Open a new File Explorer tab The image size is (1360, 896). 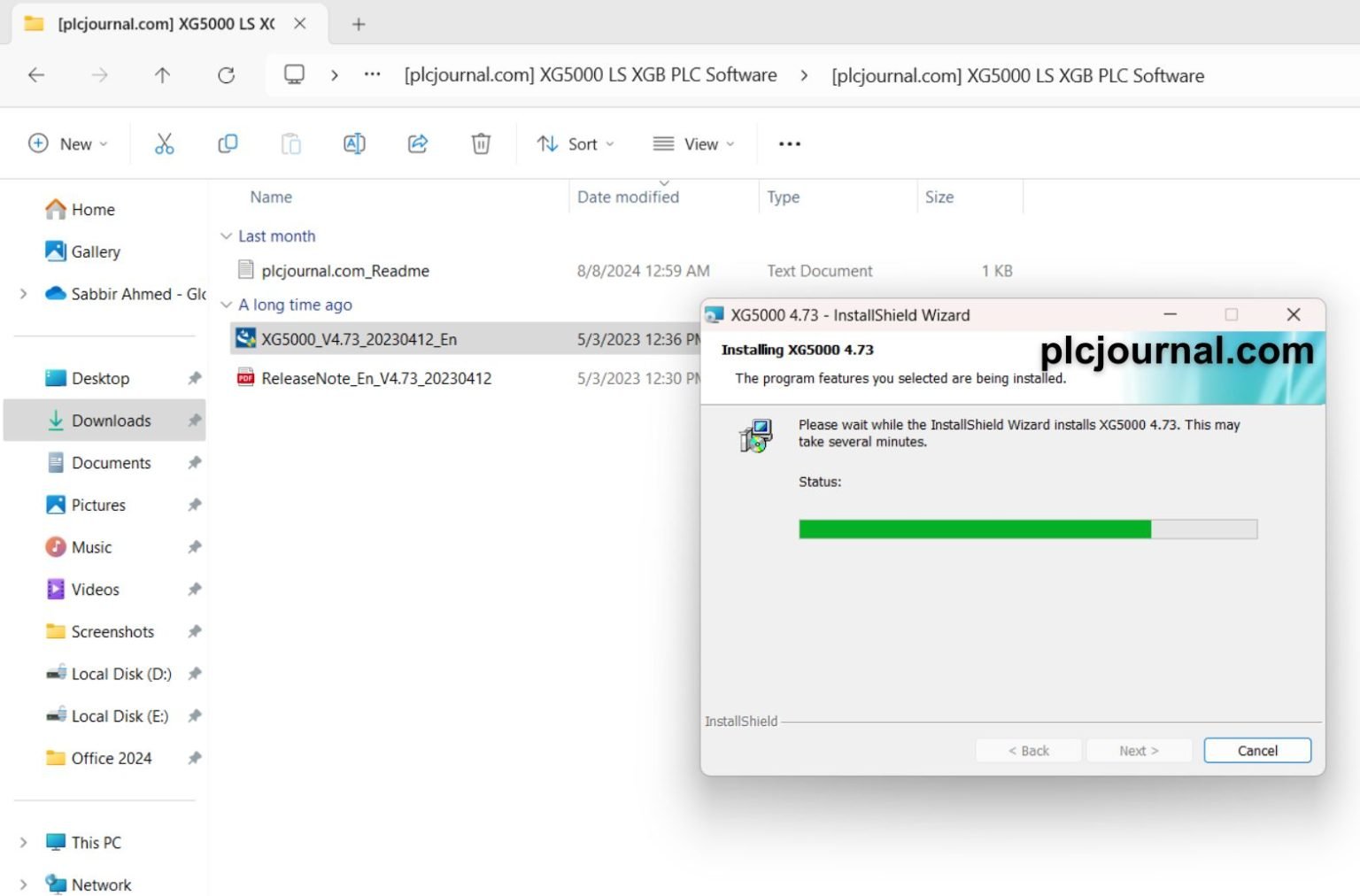(x=359, y=24)
